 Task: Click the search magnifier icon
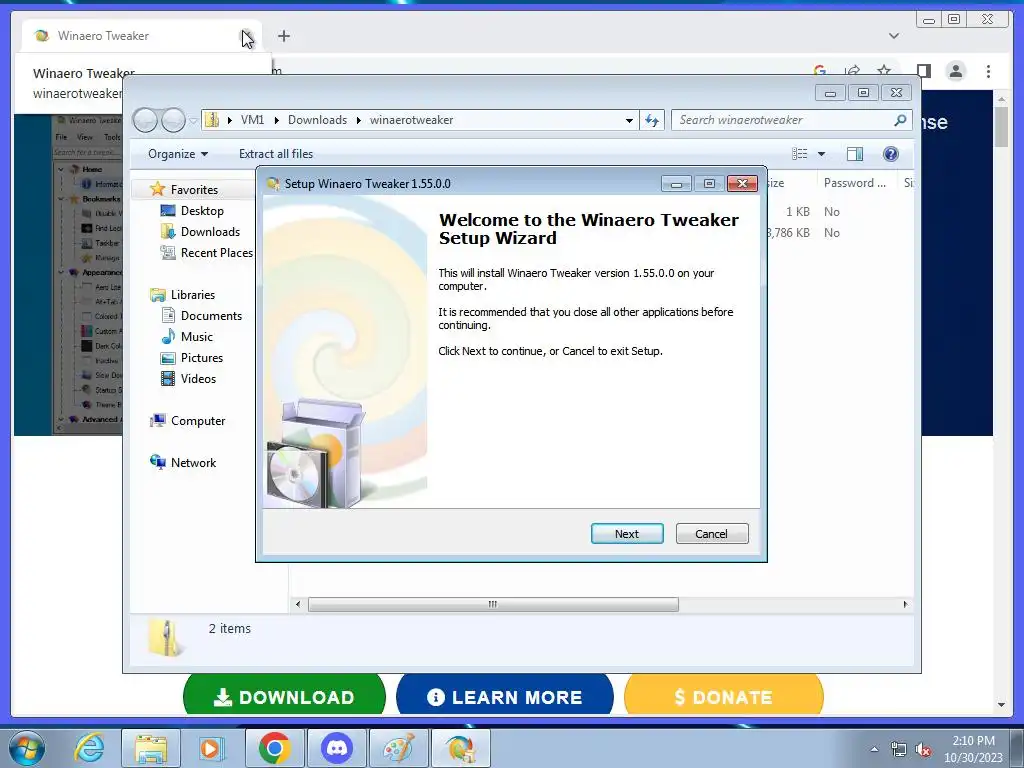tap(900, 120)
